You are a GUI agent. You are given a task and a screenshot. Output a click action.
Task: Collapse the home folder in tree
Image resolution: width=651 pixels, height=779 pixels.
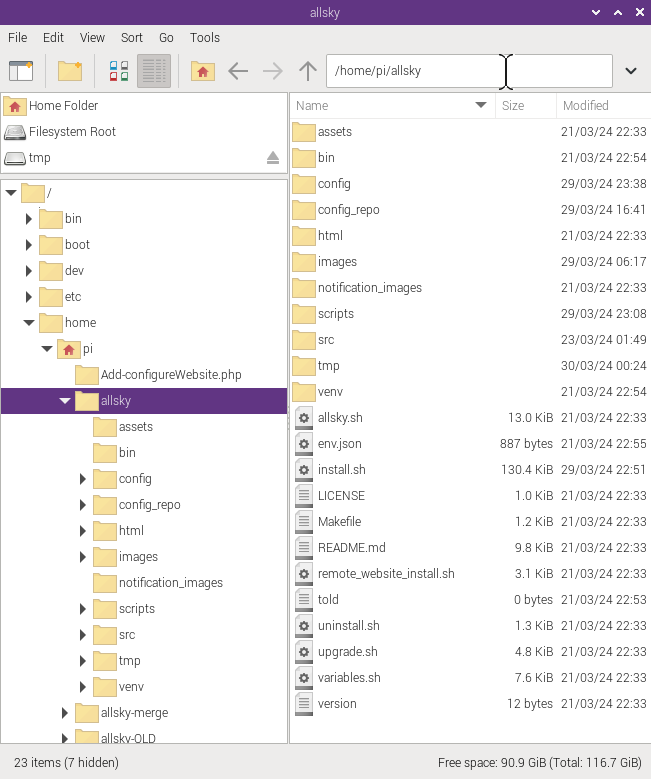pyautogui.click(x=29, y=322)
